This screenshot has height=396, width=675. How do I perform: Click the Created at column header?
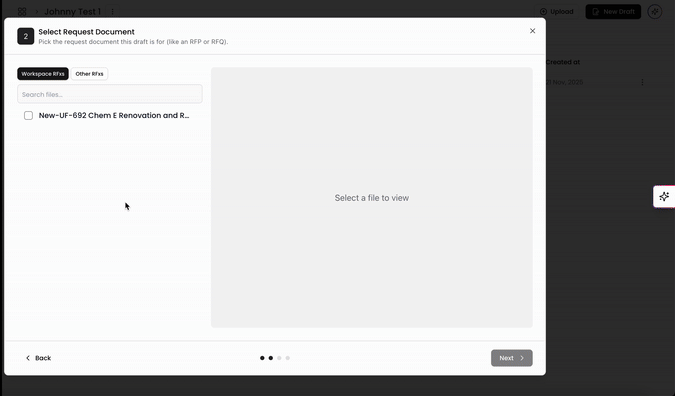point(563,62)
